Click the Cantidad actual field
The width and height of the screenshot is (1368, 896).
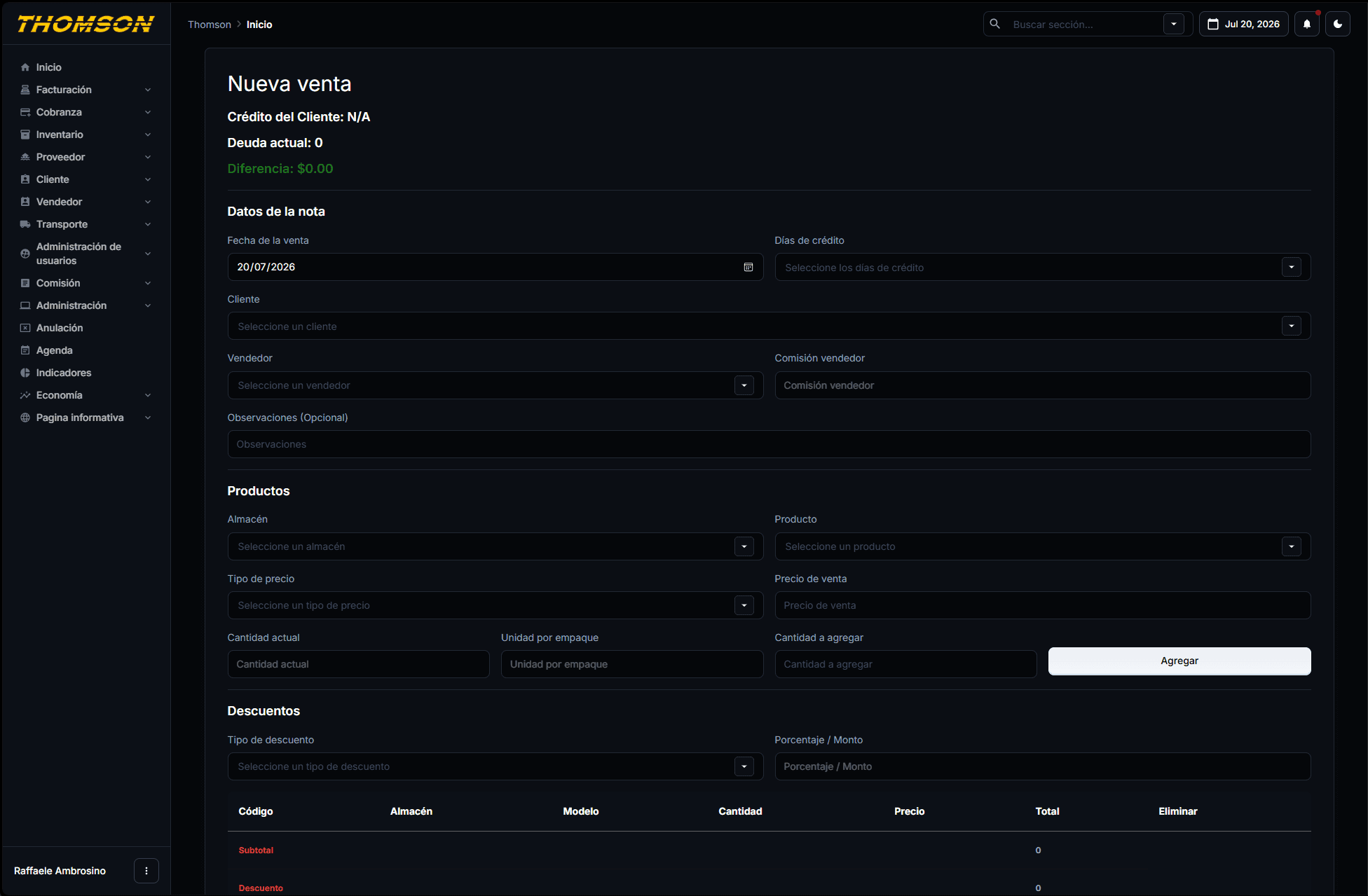(359, 664)
